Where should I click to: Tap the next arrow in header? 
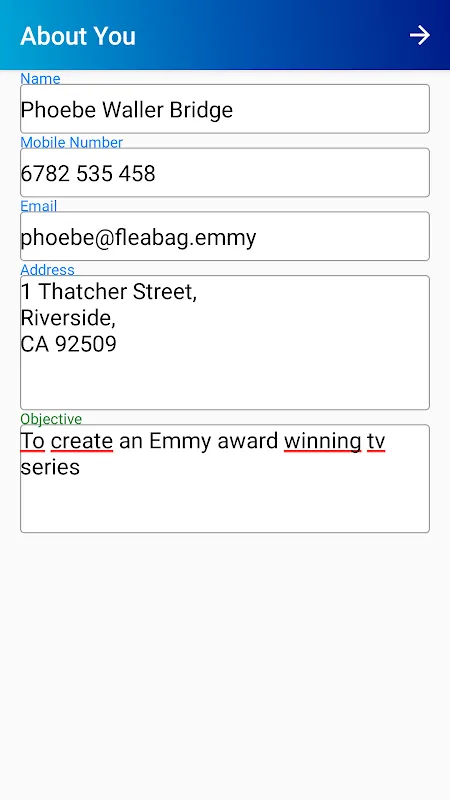click(x=420, y=35)
